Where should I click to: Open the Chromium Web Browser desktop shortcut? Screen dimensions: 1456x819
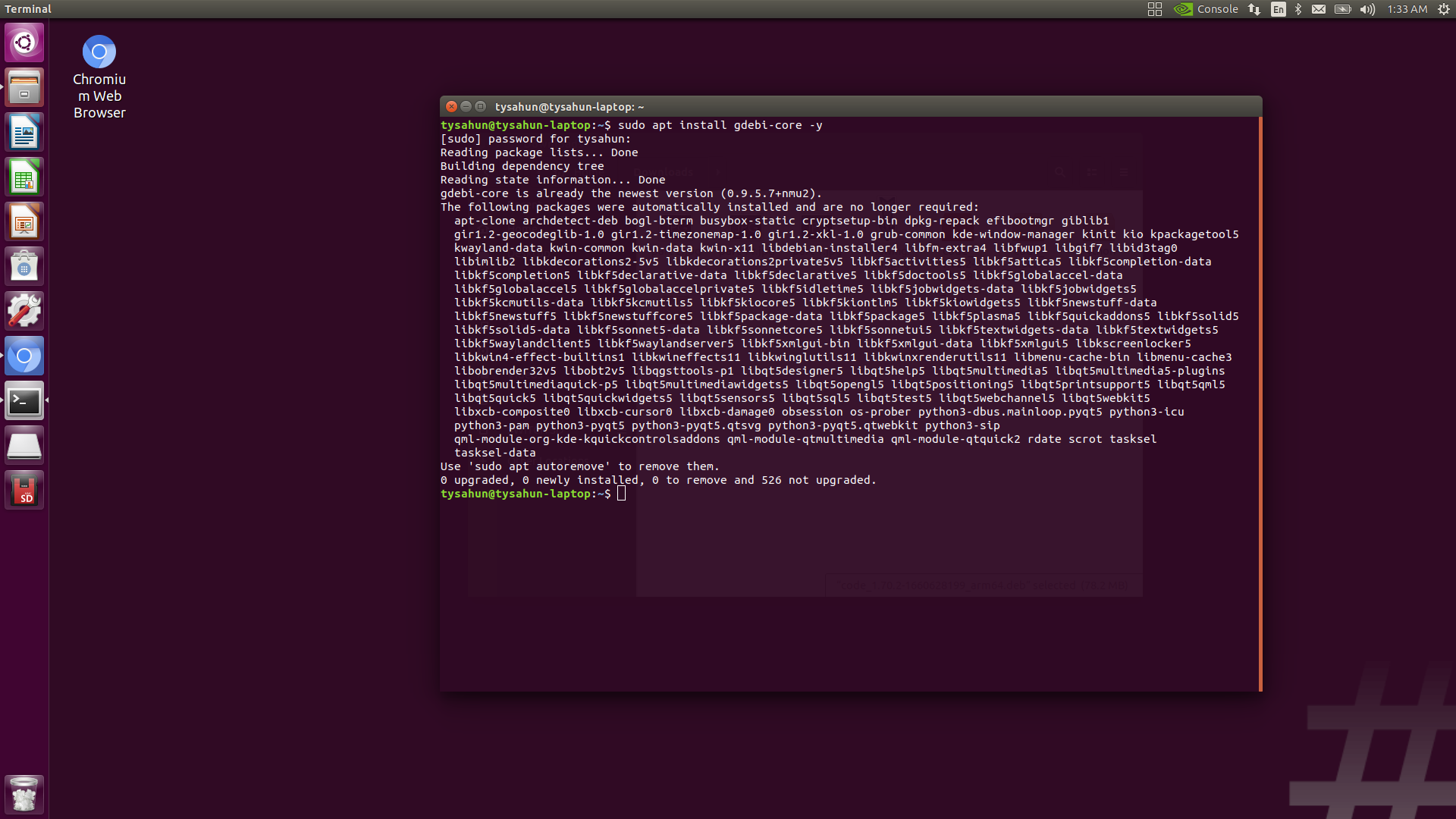[x=99, y=52]
